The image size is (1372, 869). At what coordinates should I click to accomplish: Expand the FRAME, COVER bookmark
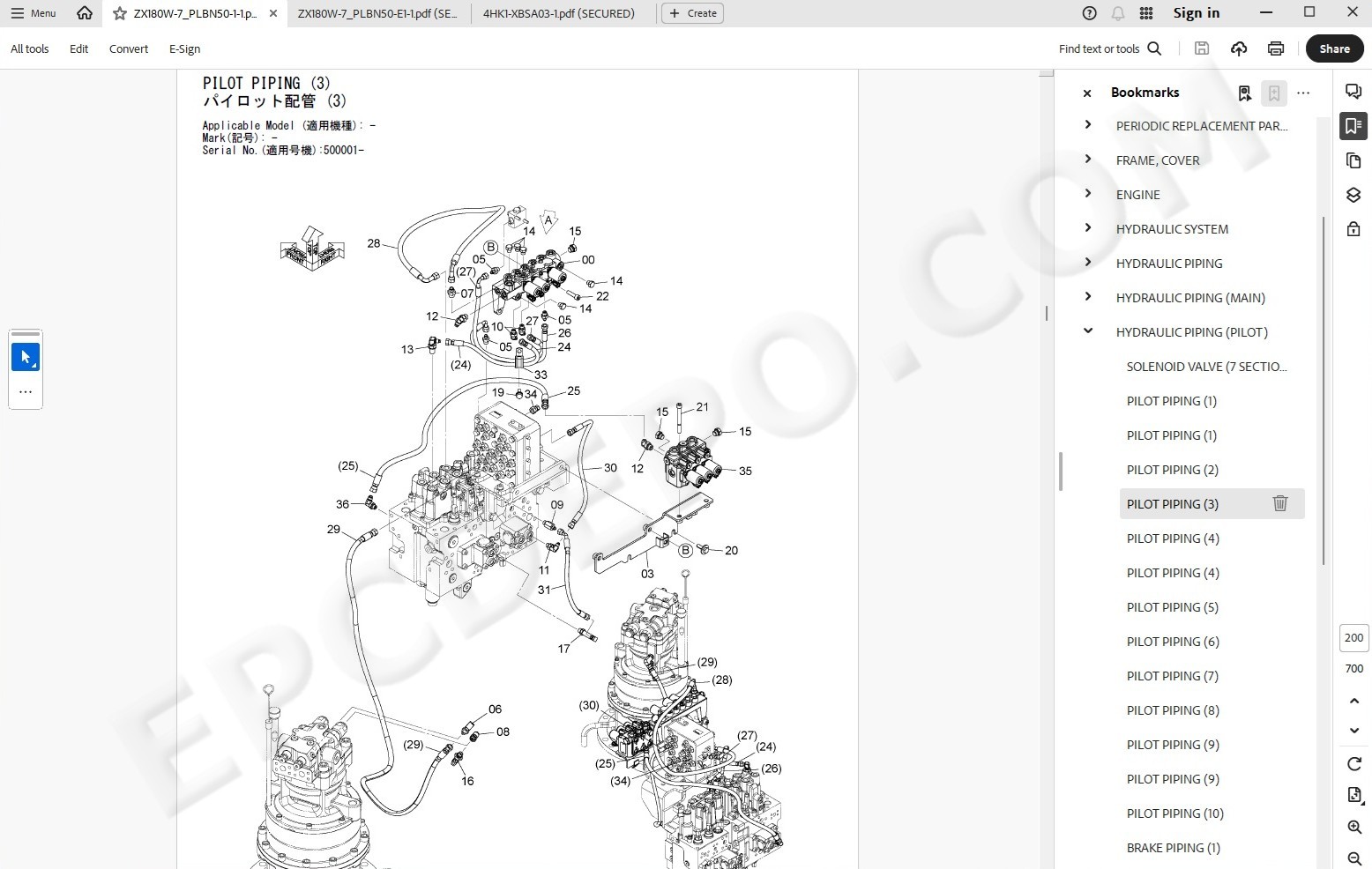pos(1088,160)
